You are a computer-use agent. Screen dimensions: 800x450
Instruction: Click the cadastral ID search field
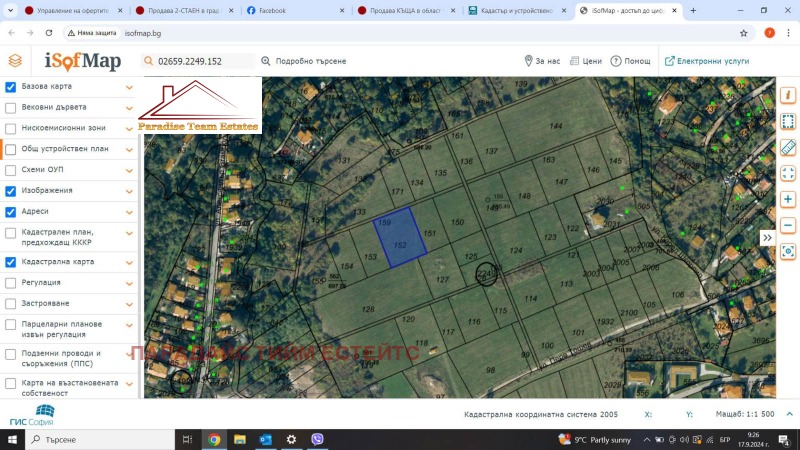click(200, 61)
